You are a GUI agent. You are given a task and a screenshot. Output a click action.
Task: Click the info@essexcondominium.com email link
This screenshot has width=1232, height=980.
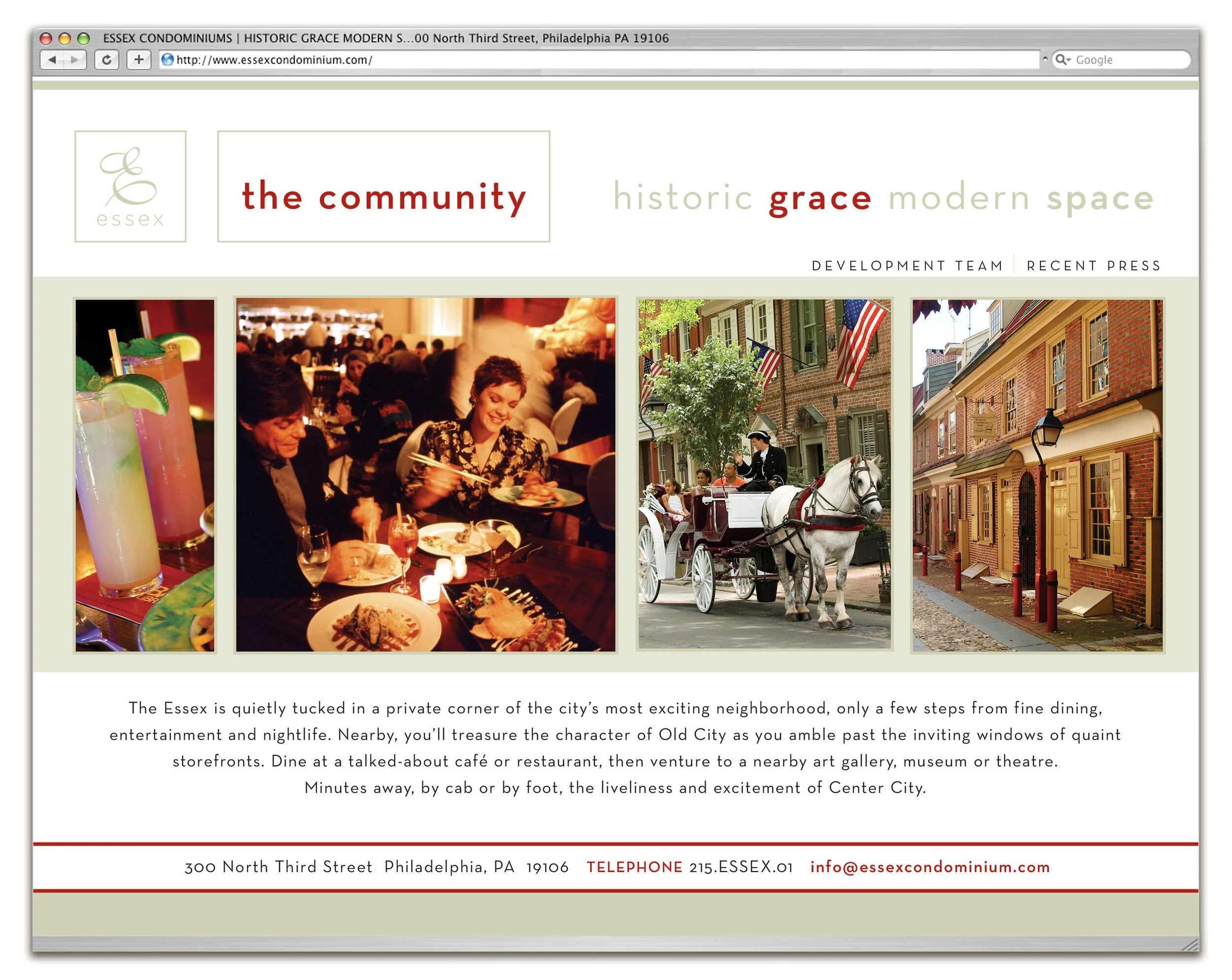coord(930,867)
